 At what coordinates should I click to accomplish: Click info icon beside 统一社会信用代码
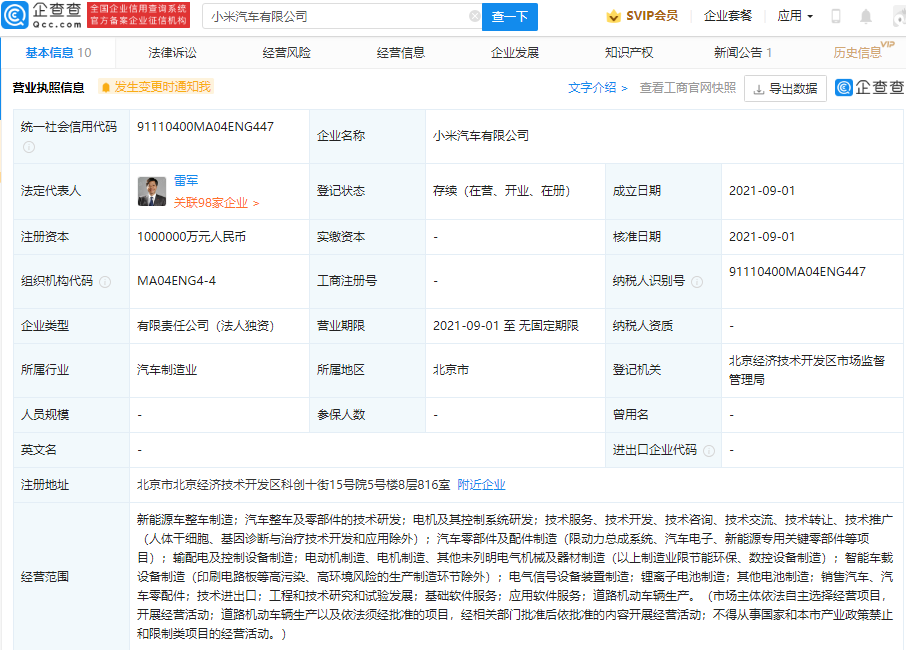click(x=29, y=147)
